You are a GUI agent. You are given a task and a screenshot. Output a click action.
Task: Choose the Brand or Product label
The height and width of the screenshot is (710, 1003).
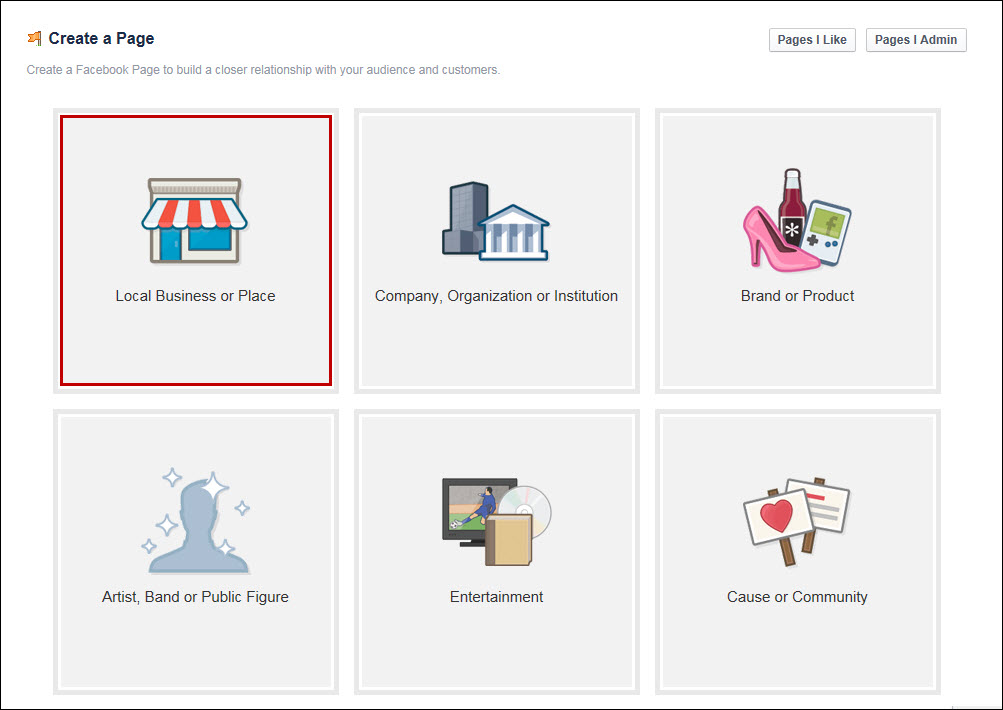[x=797, y=296]
